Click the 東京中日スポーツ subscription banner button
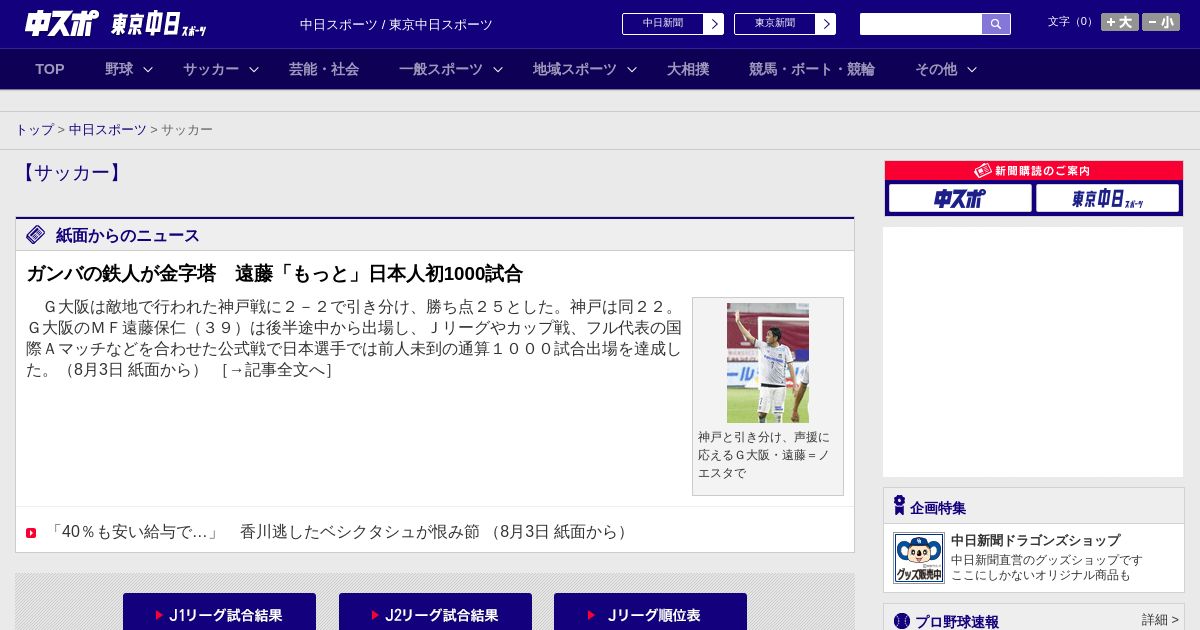 (1107, 198)
